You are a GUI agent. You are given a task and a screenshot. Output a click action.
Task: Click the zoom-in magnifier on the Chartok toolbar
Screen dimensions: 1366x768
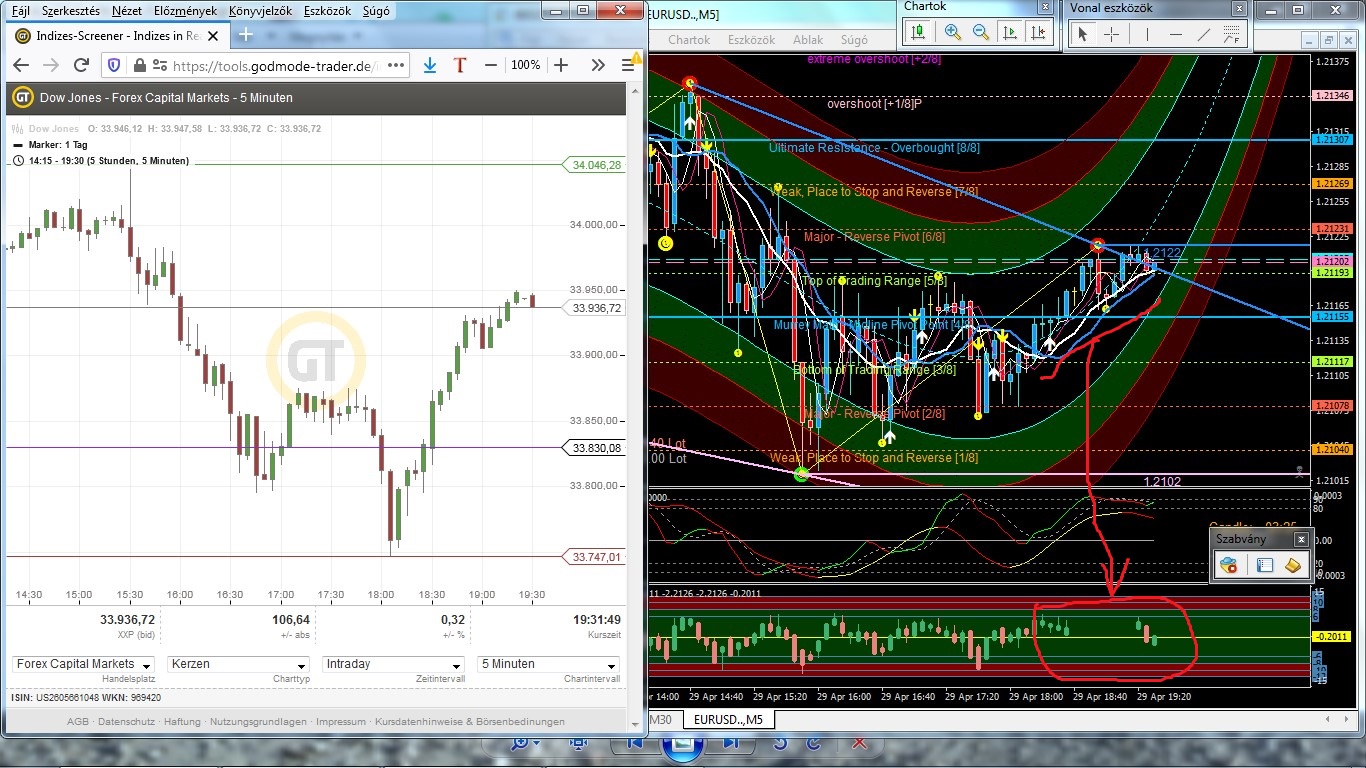coord(952,31)
